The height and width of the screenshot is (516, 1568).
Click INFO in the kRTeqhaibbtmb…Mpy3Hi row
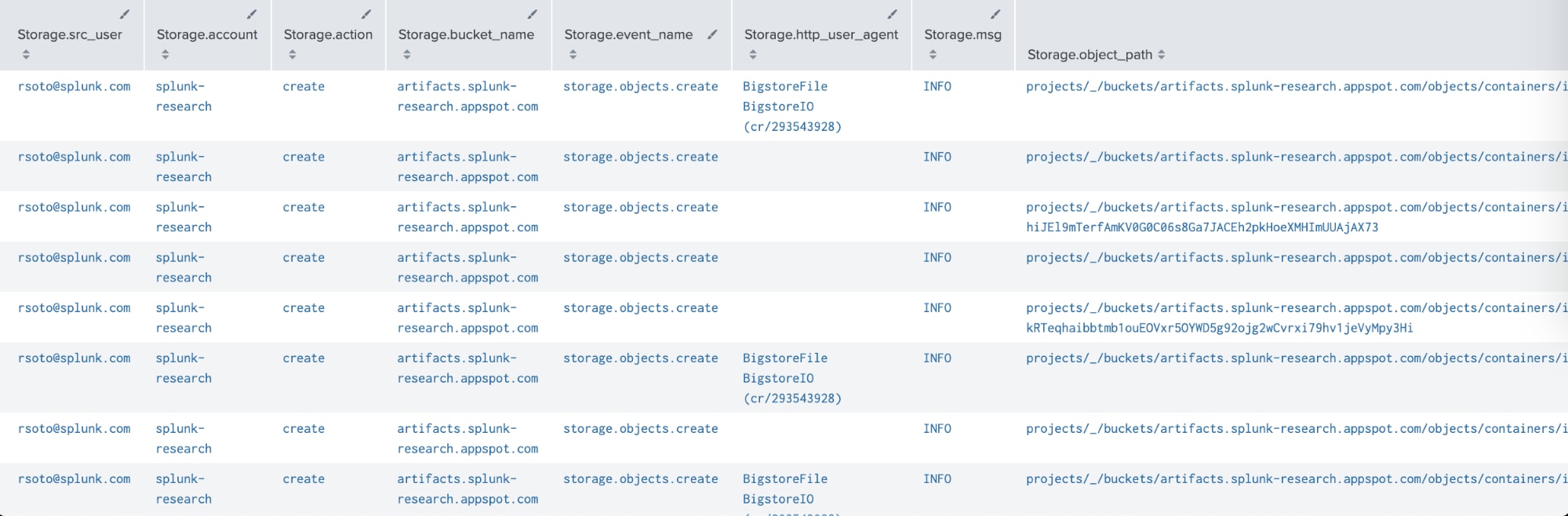pos(937,307)
